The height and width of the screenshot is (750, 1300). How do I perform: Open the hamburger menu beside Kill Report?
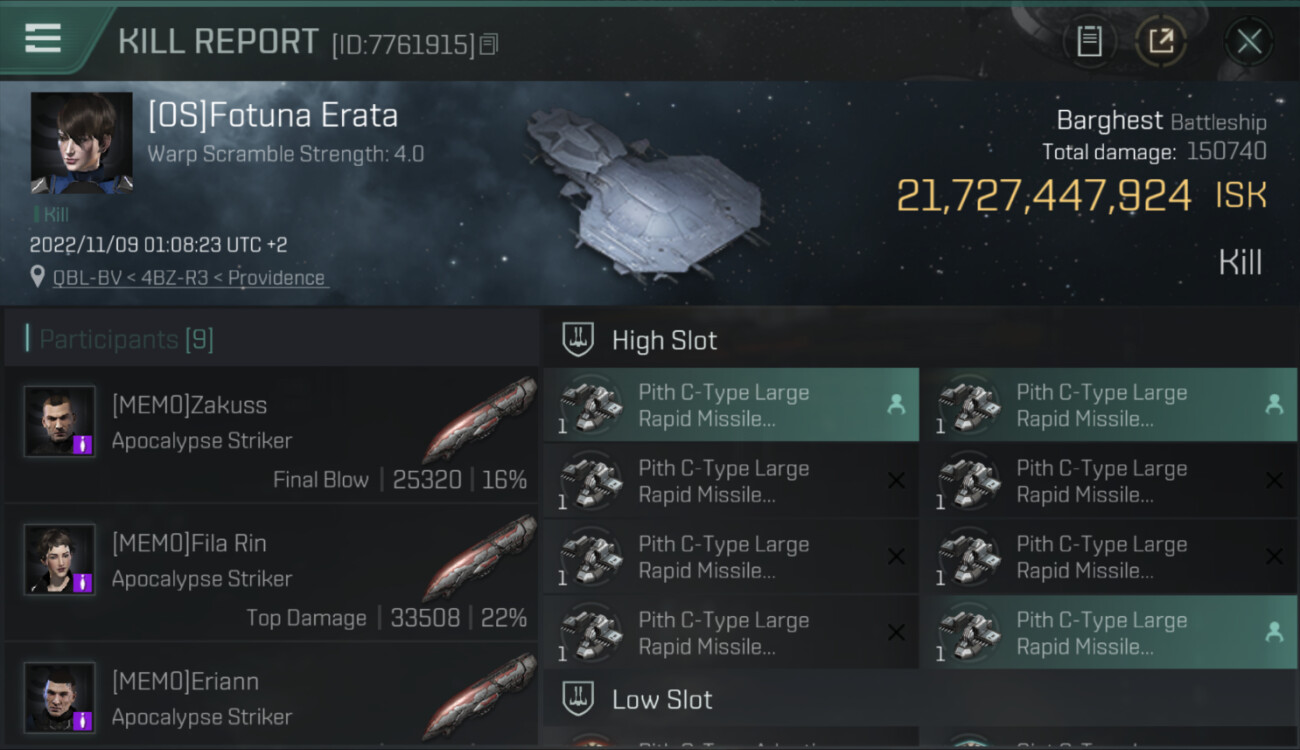pyautogui.click(x=43, y=39)
